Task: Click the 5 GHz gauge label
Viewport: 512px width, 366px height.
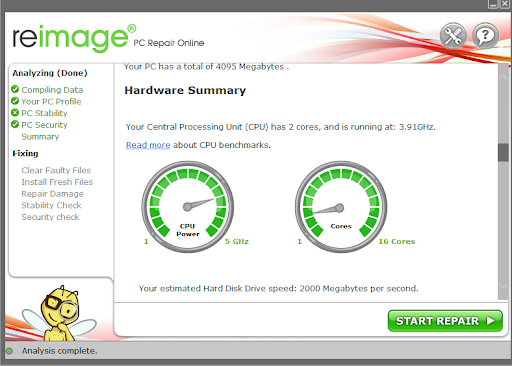Action: [x=237, y=241]
